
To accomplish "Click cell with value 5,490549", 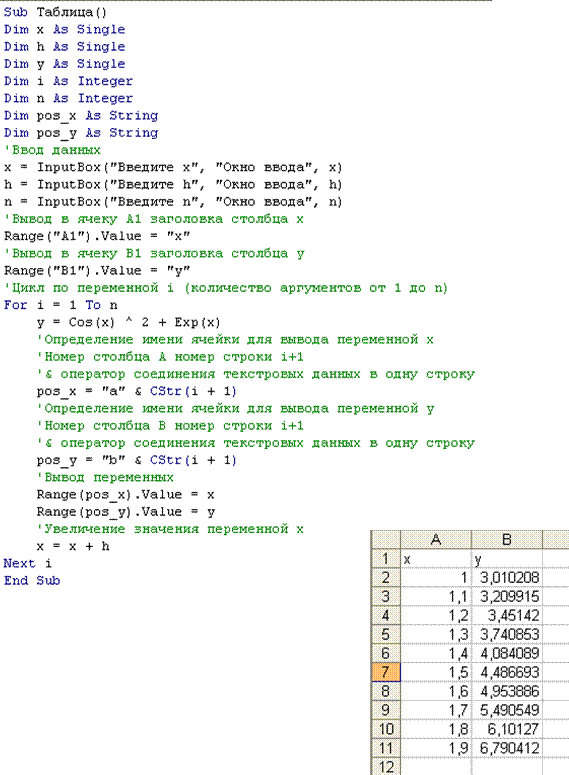I will [x=507, y=710].
